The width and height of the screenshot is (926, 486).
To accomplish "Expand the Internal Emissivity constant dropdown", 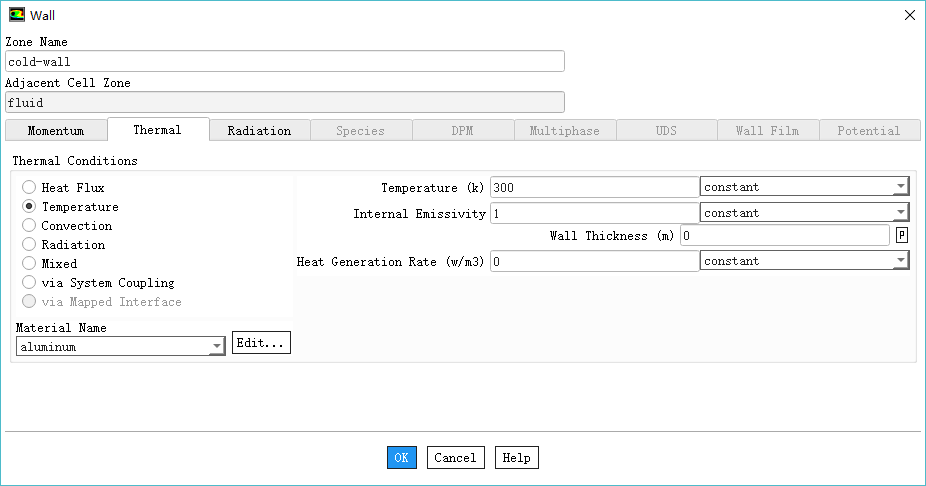I will pos(804,213).
